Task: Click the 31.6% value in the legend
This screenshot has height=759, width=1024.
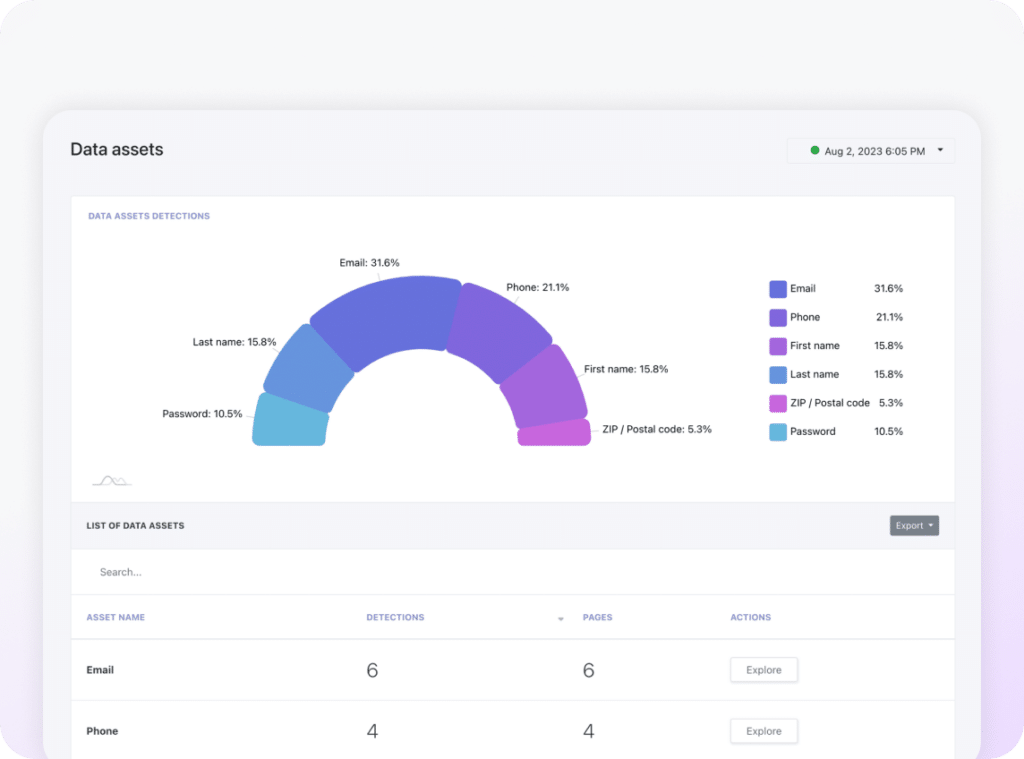Action: point(888,288)
